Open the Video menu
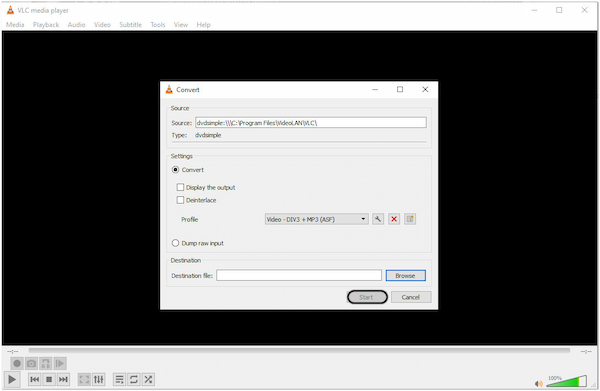 tap(102, 24)
